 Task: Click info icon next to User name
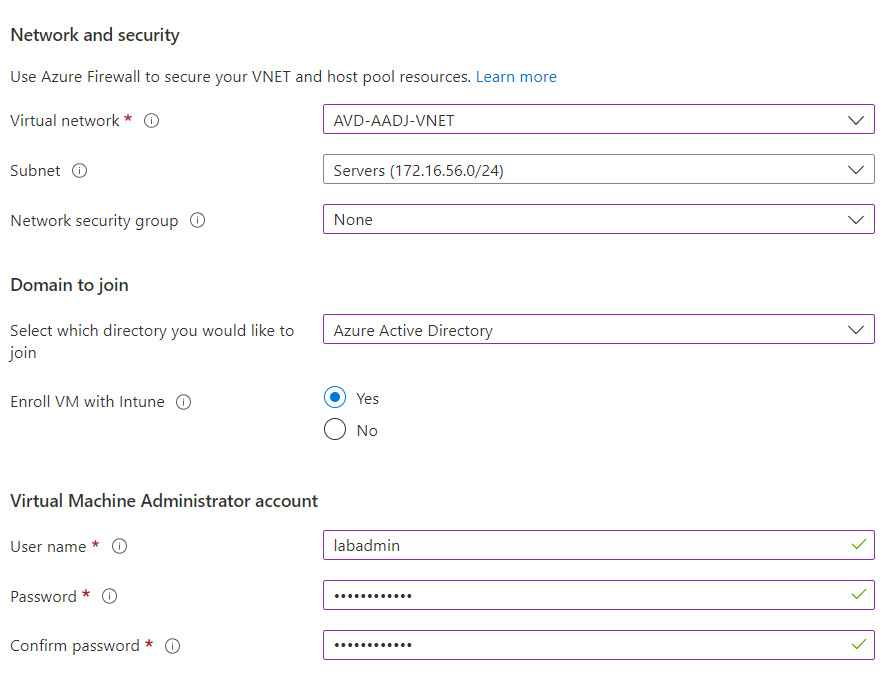pos(119,547)
